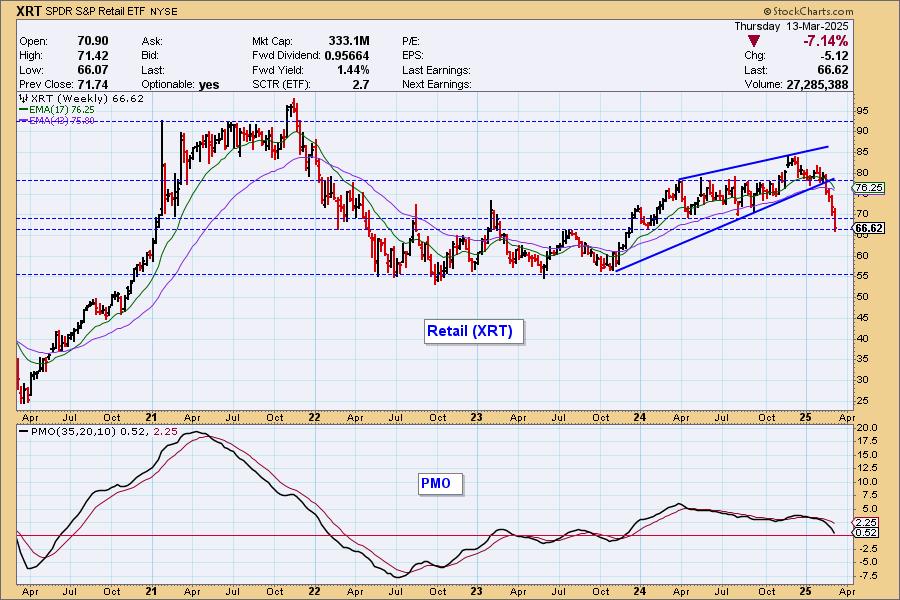The height and width of the screenshot is (600, 900).
Task: Click the Ask label
Action: [x=152, y=41]
